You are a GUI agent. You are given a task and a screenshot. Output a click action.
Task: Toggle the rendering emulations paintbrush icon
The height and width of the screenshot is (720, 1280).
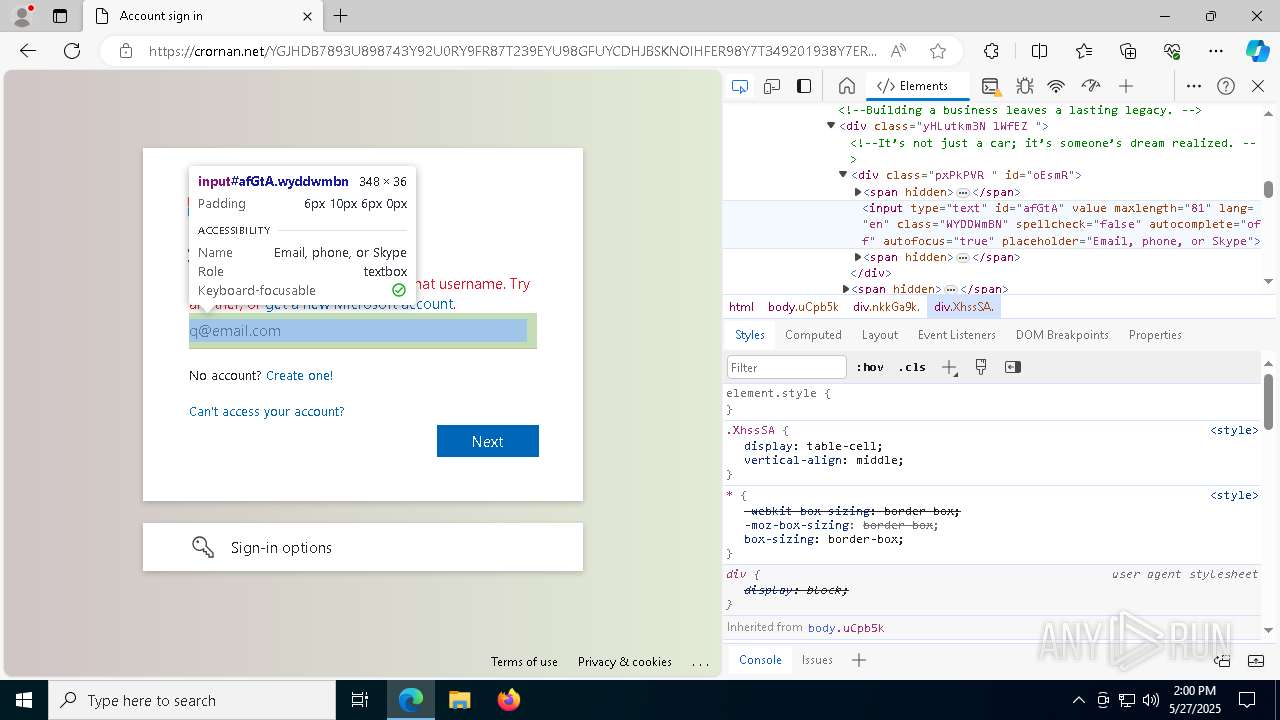(981, 367)
